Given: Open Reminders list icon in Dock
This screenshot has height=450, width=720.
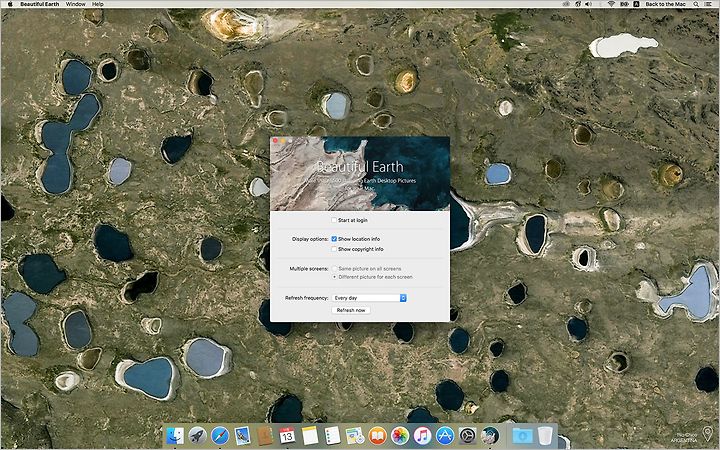Looking at the screenshot, I should [332, 435].
